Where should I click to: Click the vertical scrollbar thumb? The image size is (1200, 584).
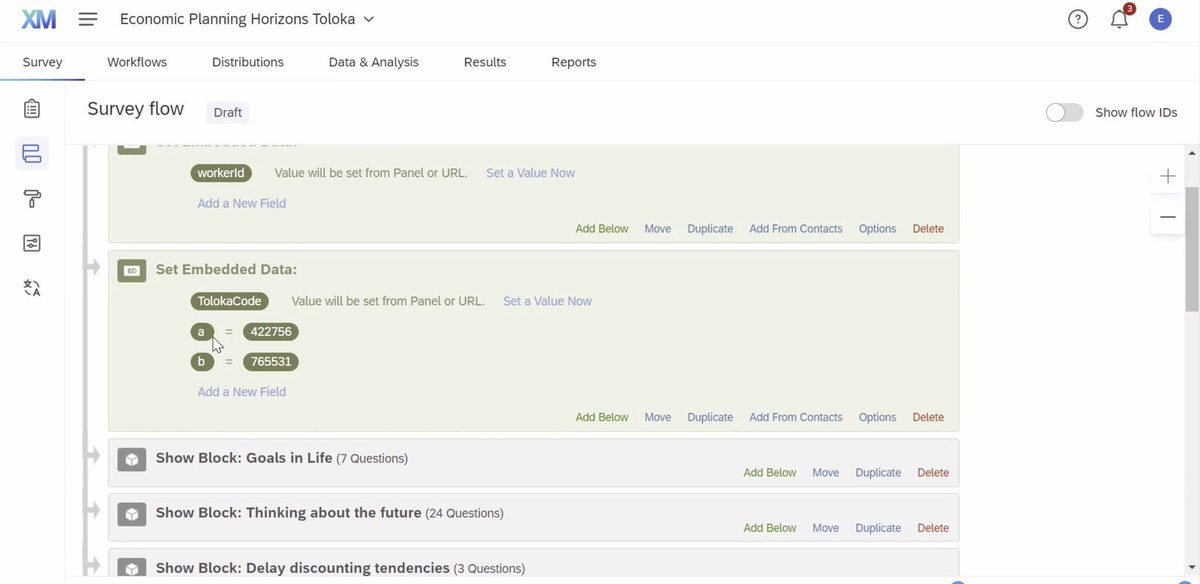pos(1192,250)
